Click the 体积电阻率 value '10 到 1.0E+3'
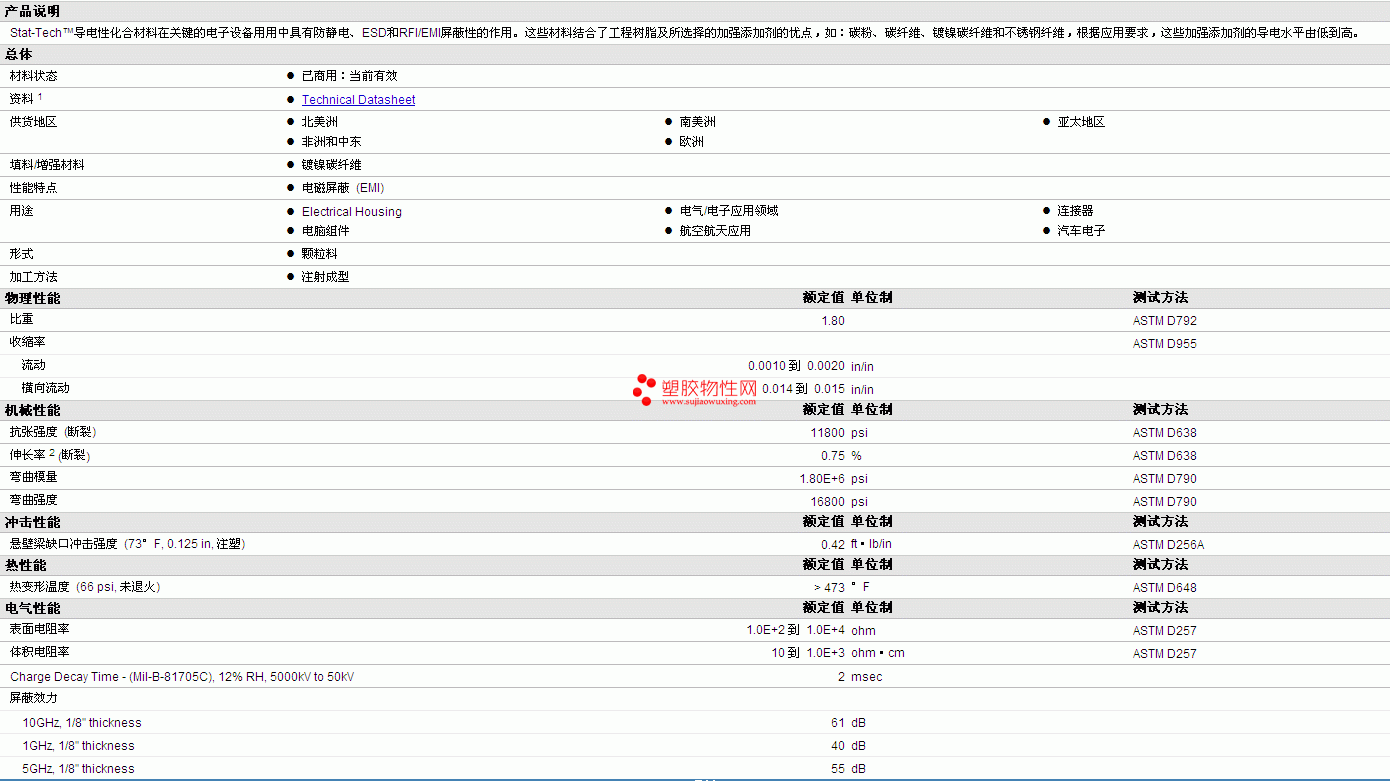Image resolution: width=1390 pixels, height=781 pixels. [x=808, y=654]
